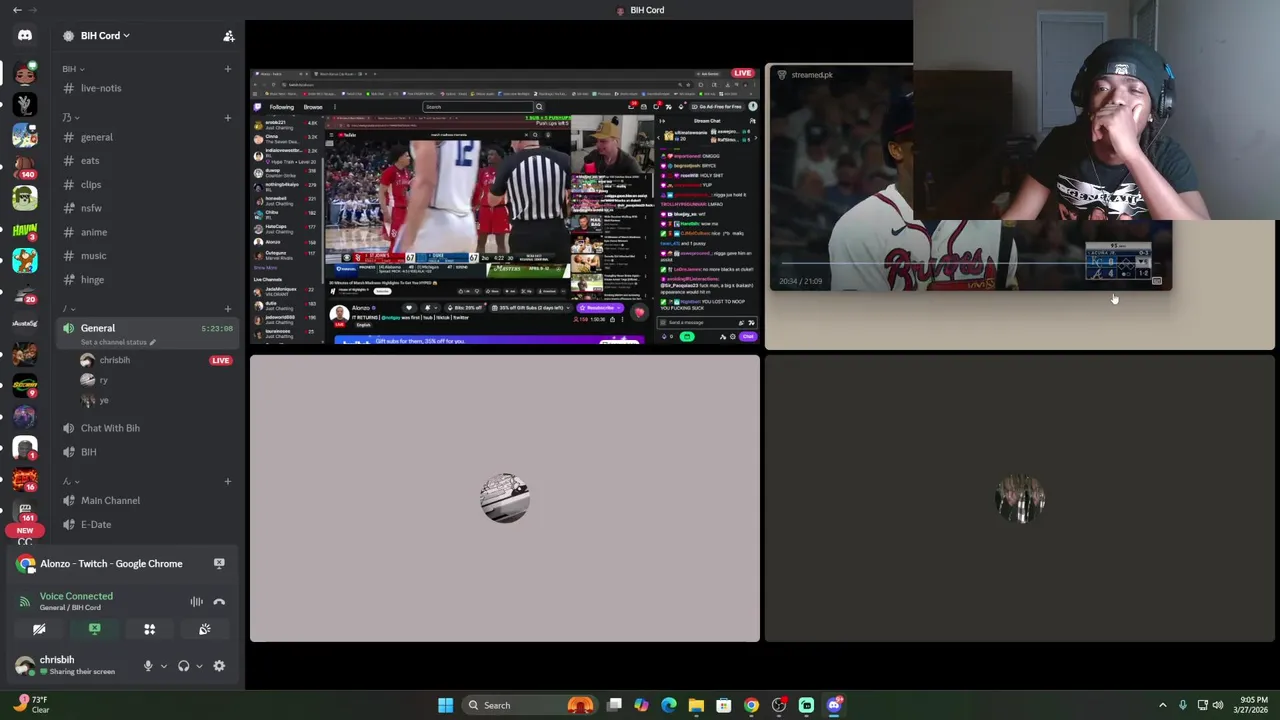The image size is (1280, 720).
Task: Open the music channel
Action: point(146,256)
